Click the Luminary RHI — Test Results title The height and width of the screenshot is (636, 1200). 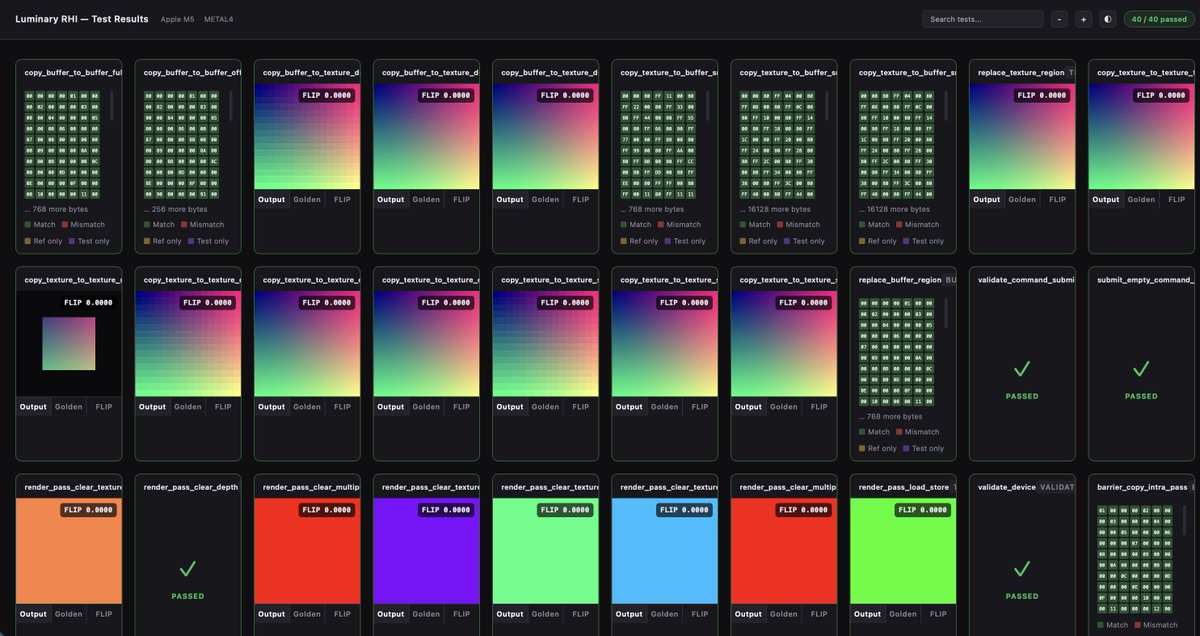point(82,19)
